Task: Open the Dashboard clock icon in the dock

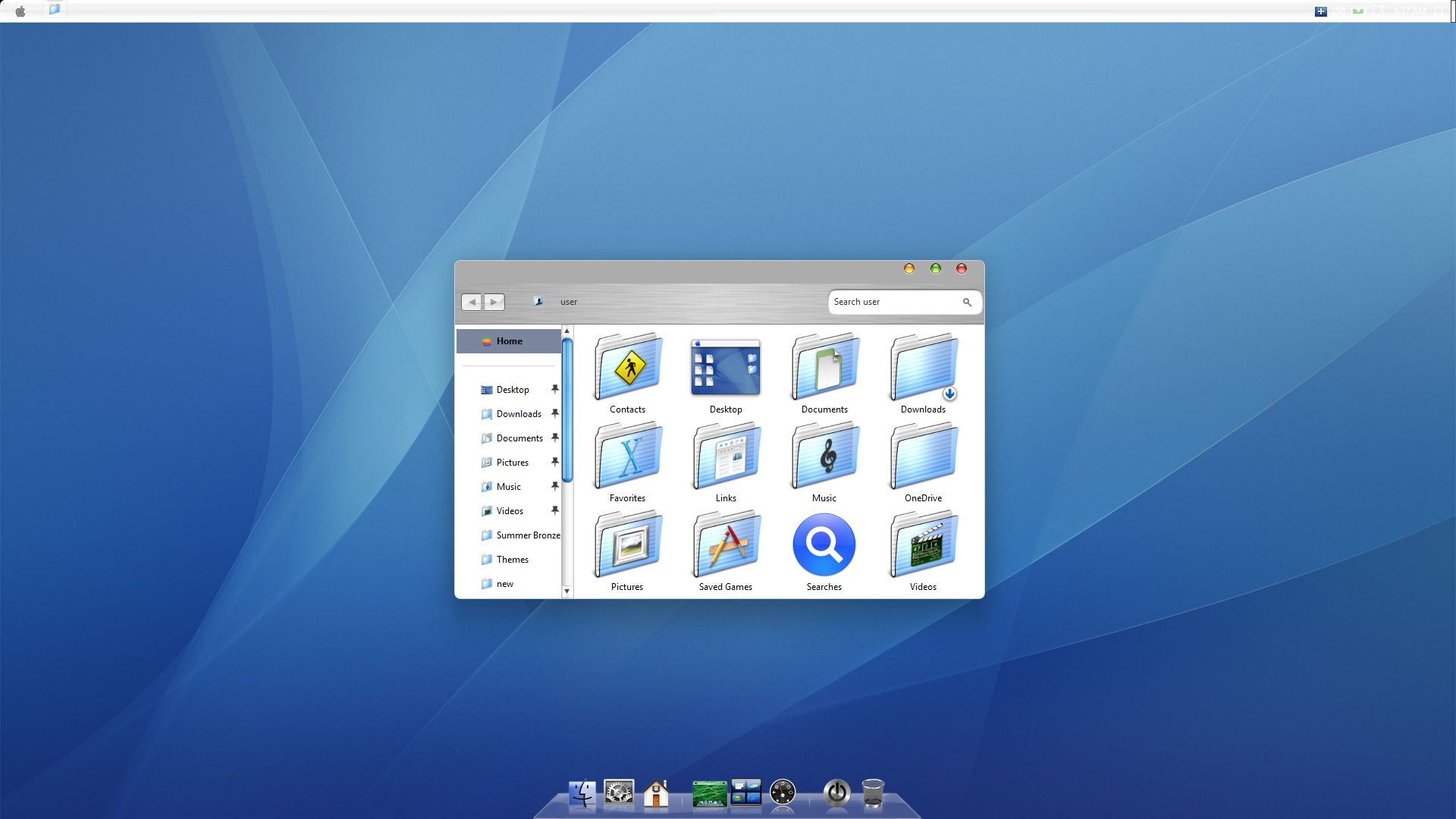Action: pos(783,793)
